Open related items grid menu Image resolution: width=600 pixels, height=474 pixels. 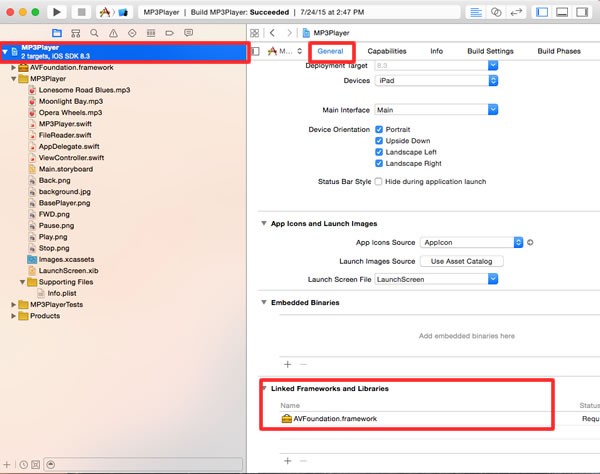(254, 33)
